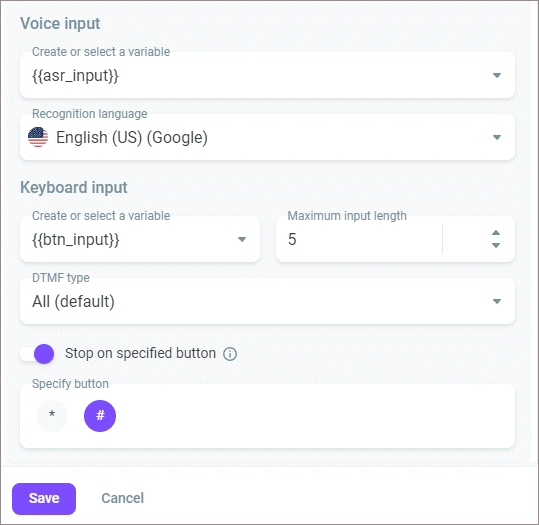The image size is (539, 525).
Task: Increase Maximum input length with up arrow
Action: (x=496, y=233)
